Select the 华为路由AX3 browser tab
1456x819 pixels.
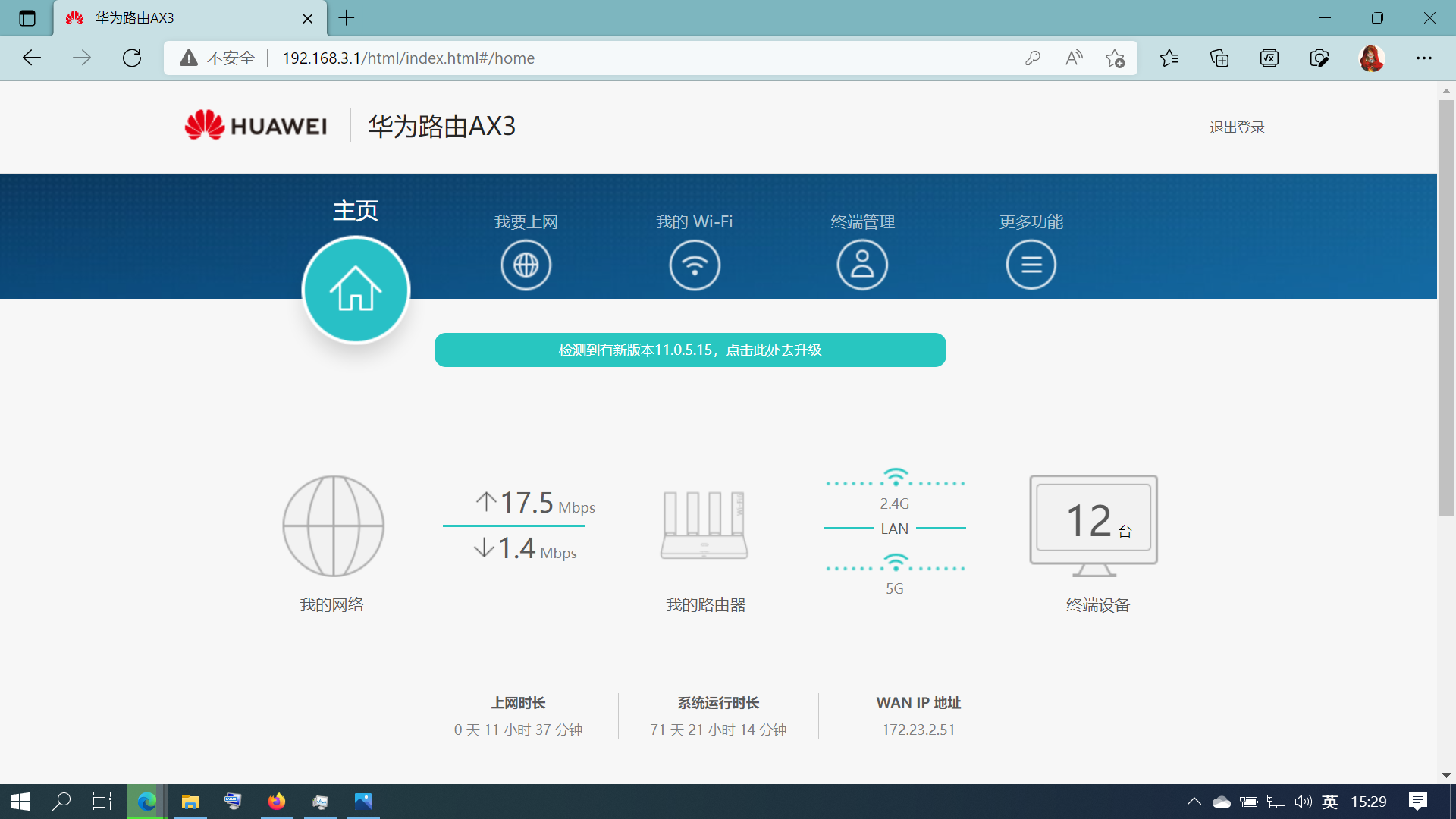pyautogui.click(x=182, y=18)
